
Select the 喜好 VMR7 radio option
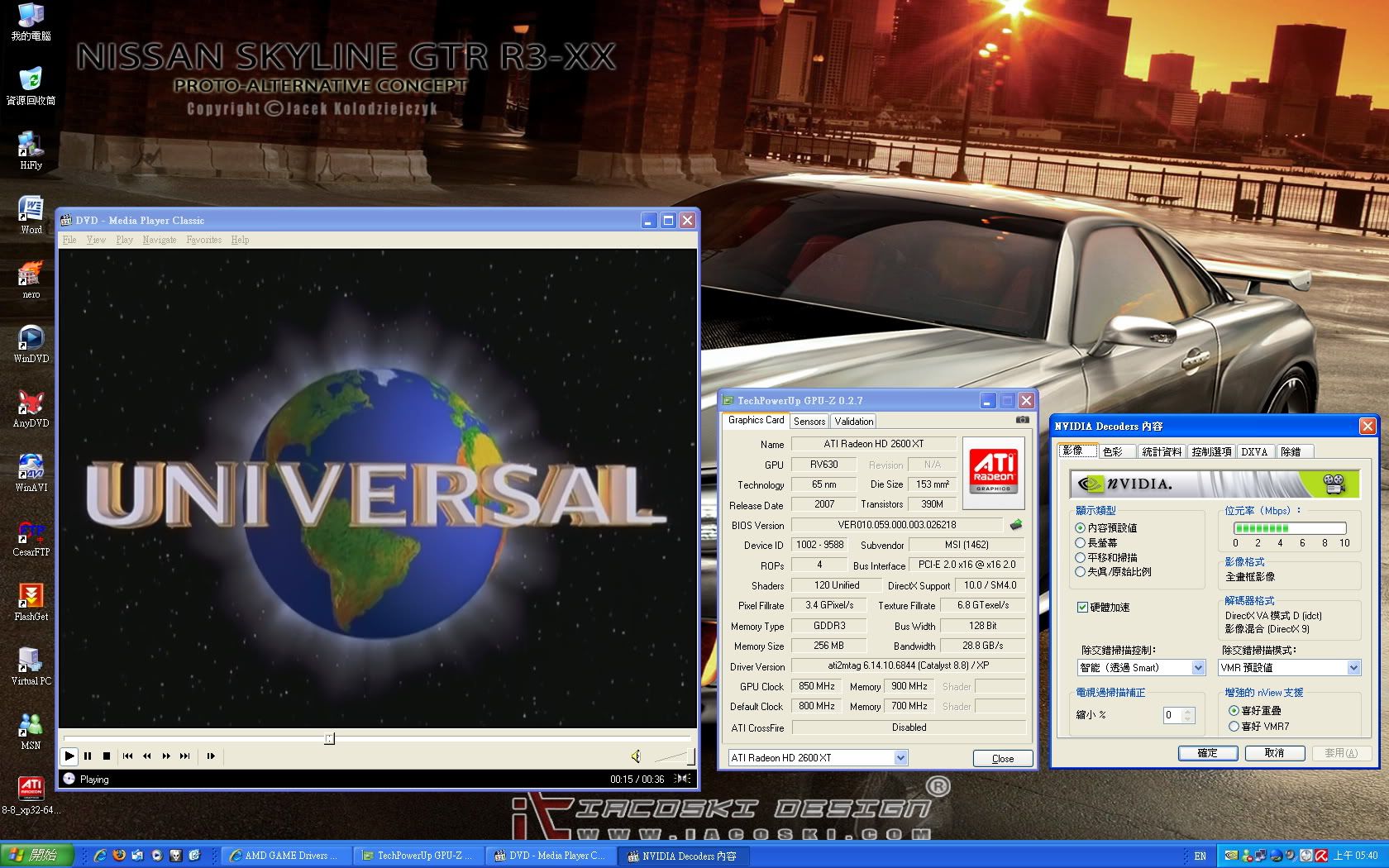tap(1234, 727)
